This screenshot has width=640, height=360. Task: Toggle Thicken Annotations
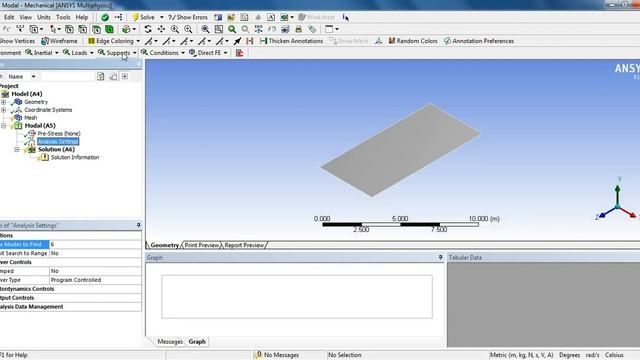[291, 41]
